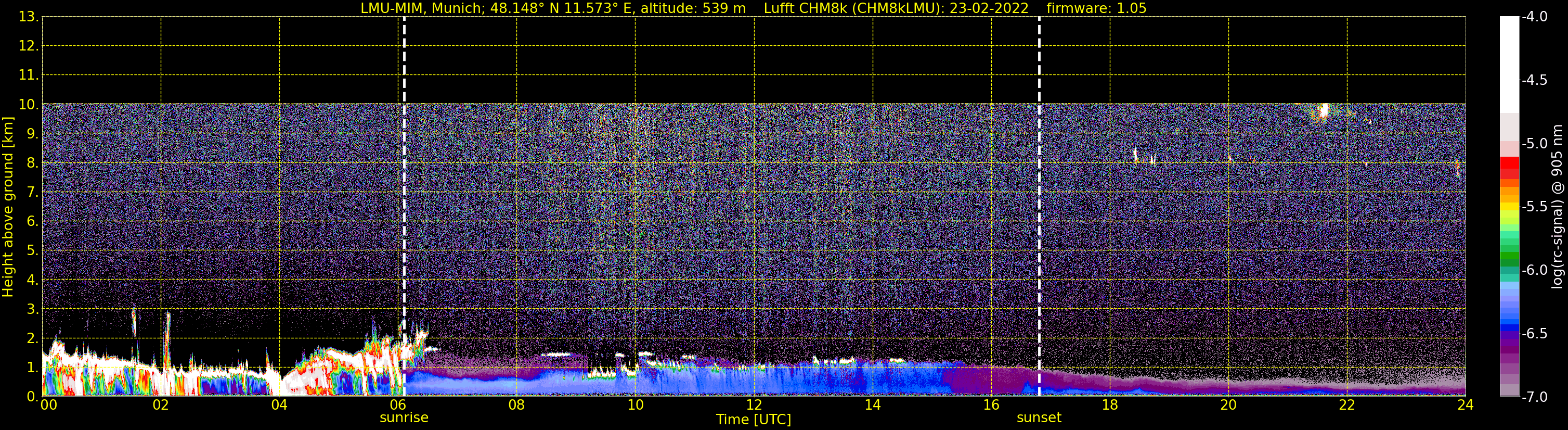Image resolution: width=1568 pixels, height=430 pixels.
Task: Click the "sunset" label under the time axis
Action: click(x=1039, y=418)
